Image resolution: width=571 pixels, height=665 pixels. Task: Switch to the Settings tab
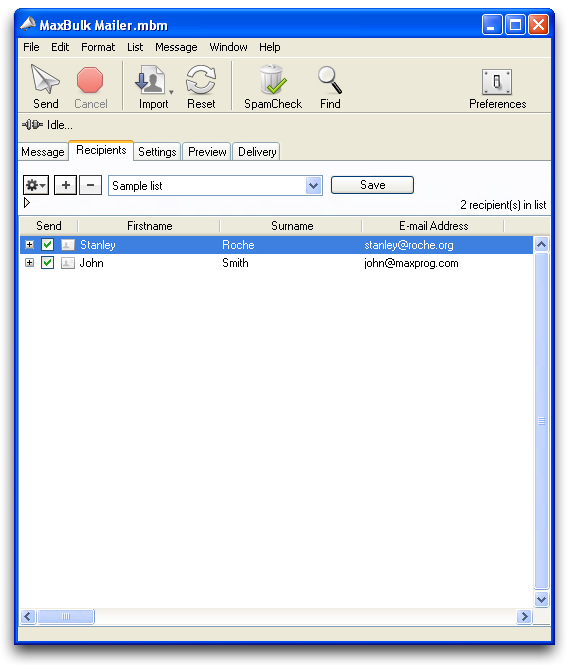tap(157, 152)
